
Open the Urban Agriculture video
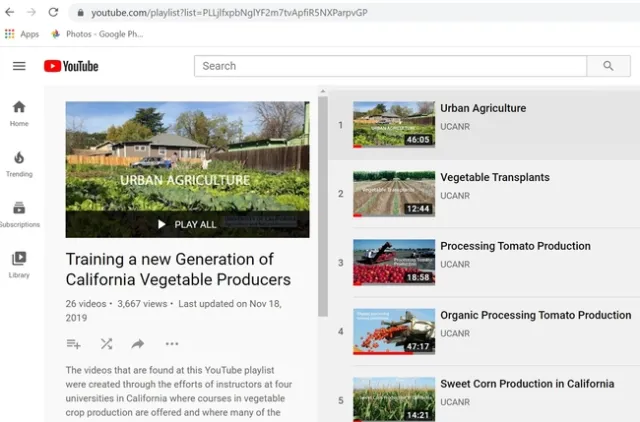pos(483,108)
